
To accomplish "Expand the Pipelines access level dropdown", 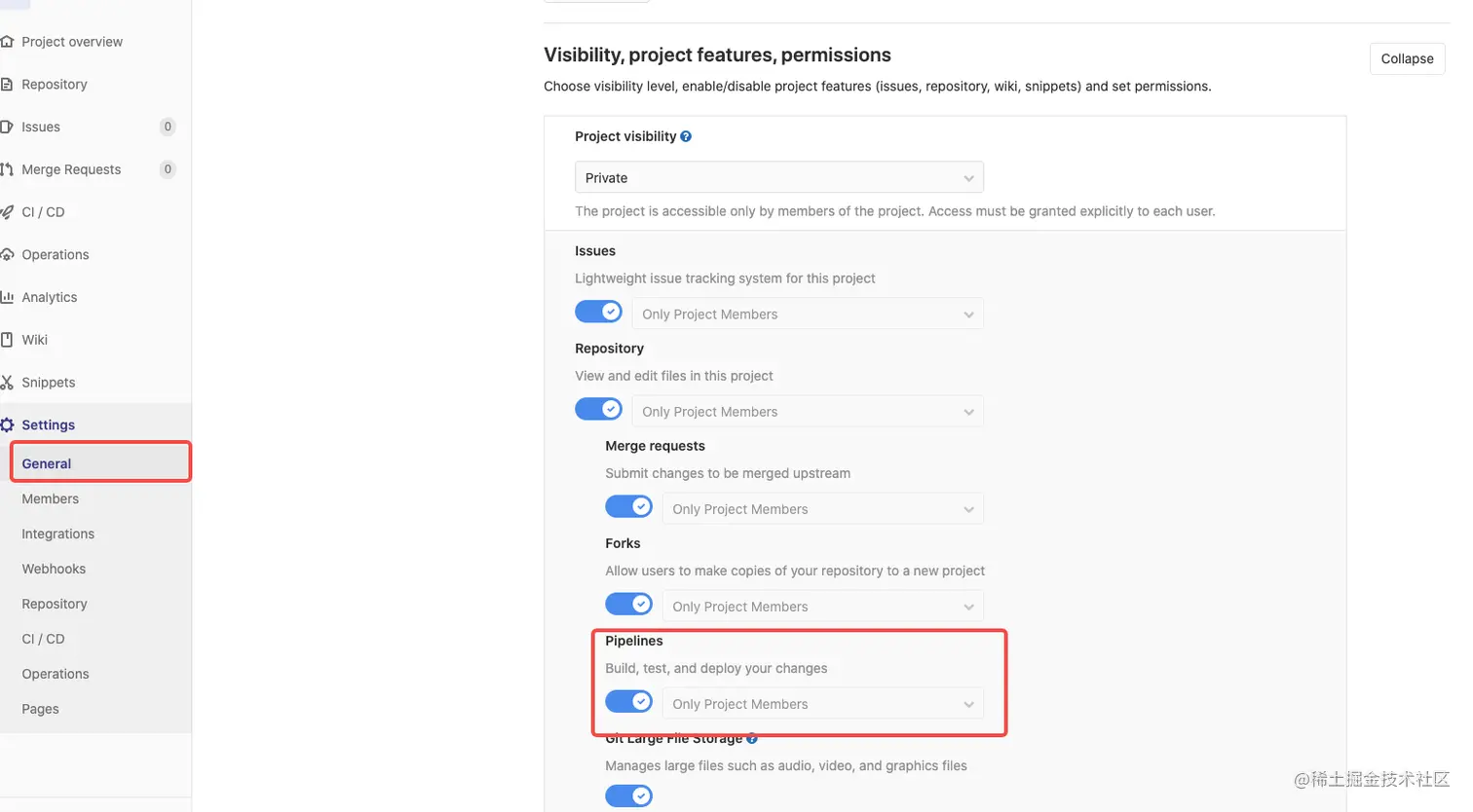I will tap(822, 704).
